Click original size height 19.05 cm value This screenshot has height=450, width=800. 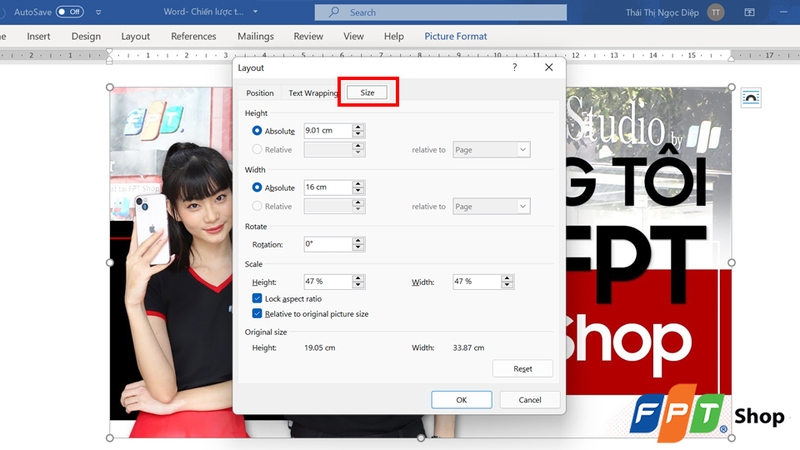[319, 347]
